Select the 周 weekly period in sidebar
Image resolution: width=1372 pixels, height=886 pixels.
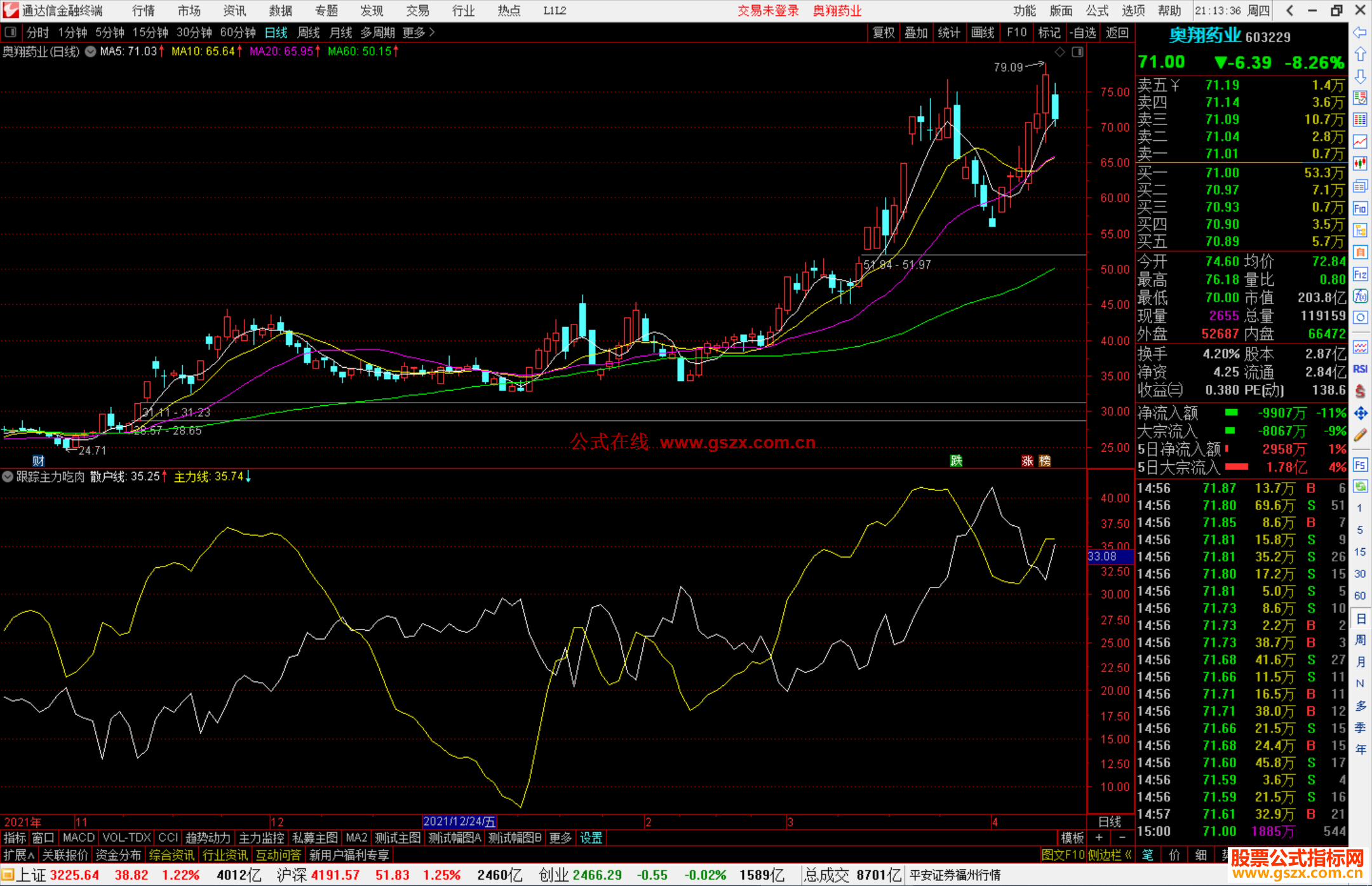point(1360,640)
